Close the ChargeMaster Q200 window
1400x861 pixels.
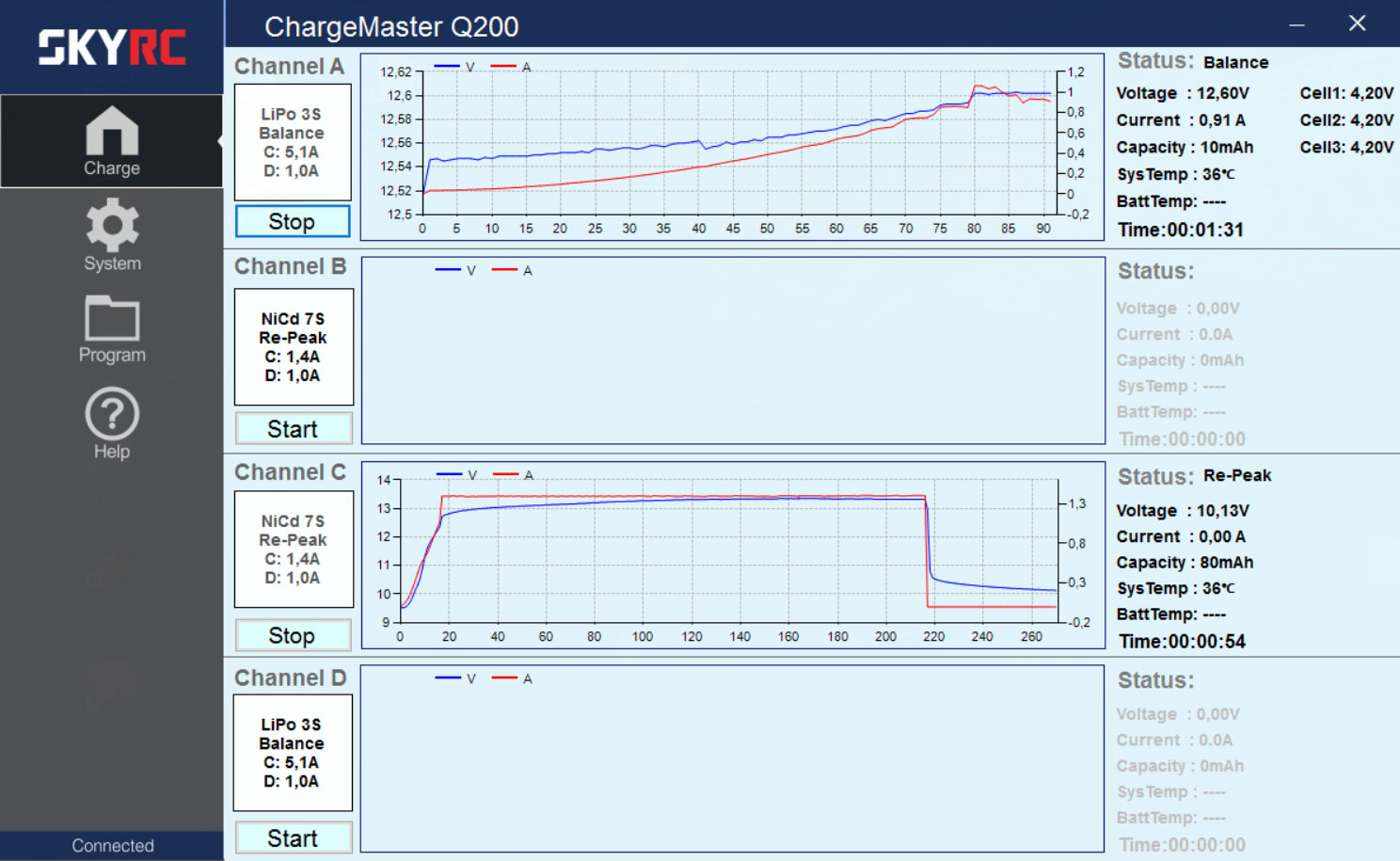pos(1357,24)
